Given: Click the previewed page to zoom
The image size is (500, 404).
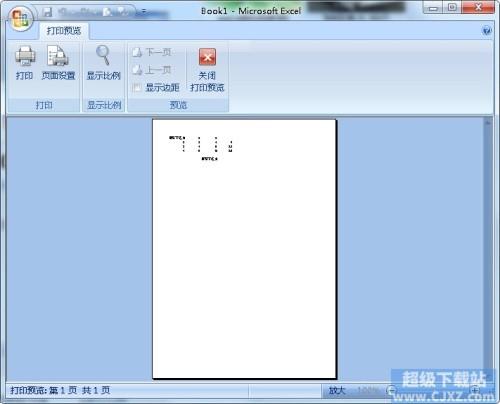Looking at the screenshot, I should pos(244,249).
